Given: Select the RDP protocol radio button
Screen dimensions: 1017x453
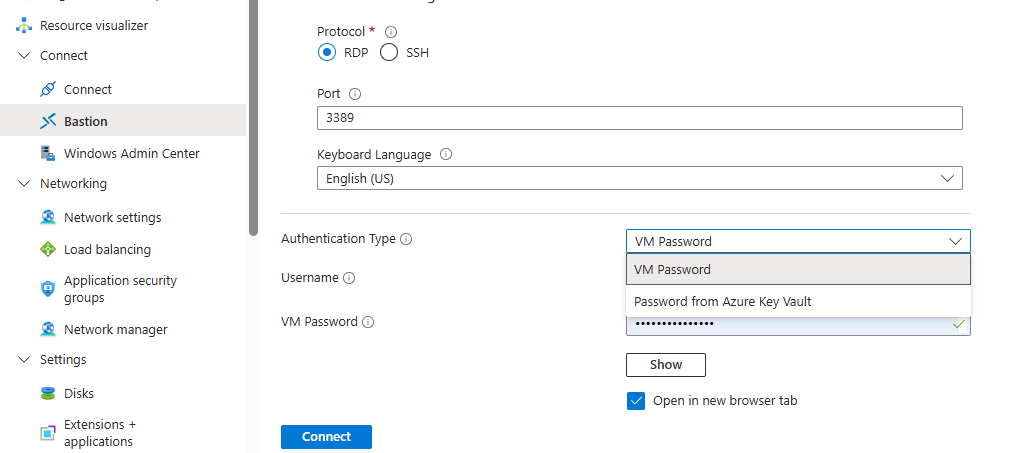Looking at the screenshot, I should coord(327,52).
